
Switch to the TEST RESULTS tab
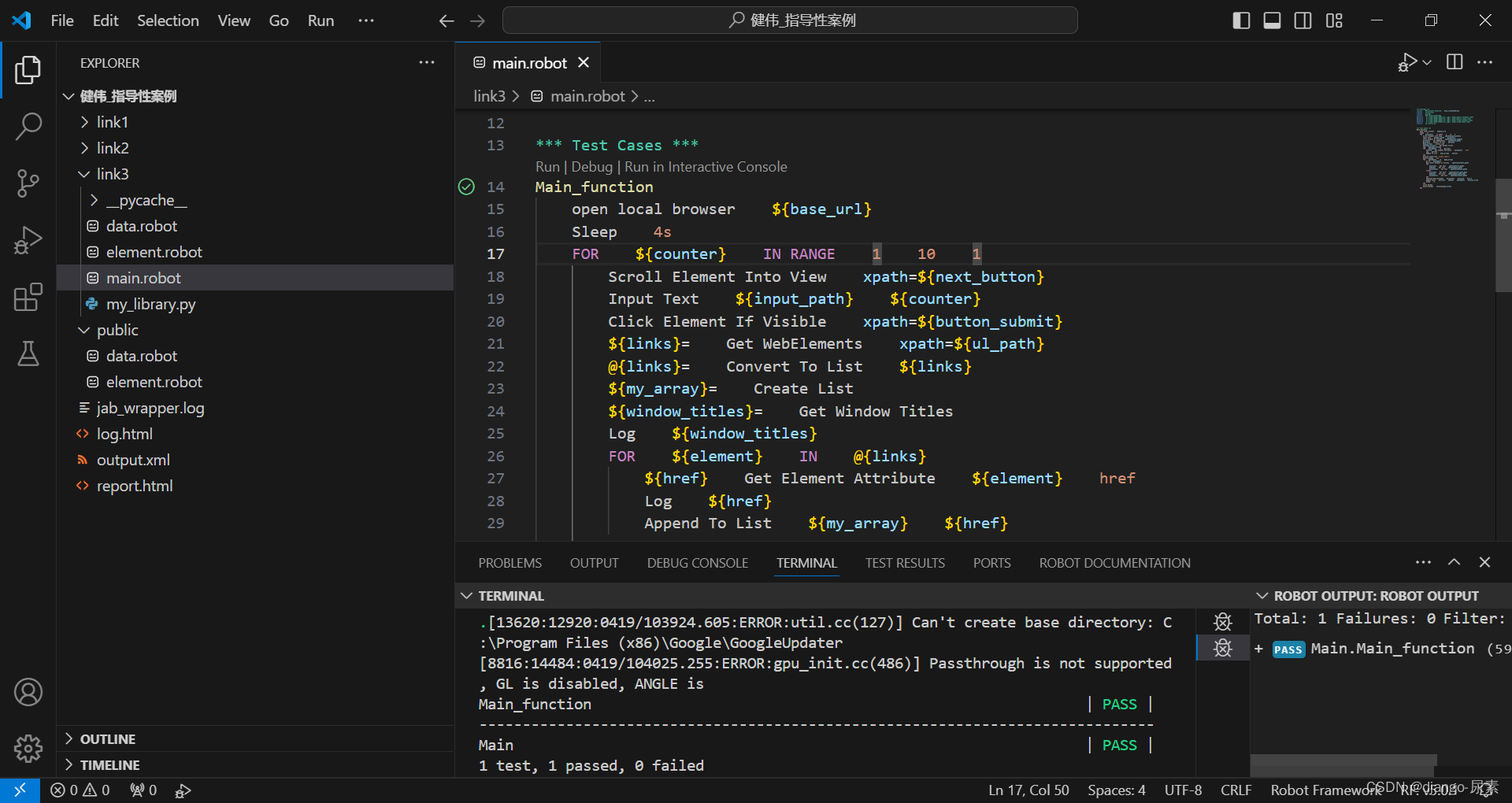tap(905, 563)
